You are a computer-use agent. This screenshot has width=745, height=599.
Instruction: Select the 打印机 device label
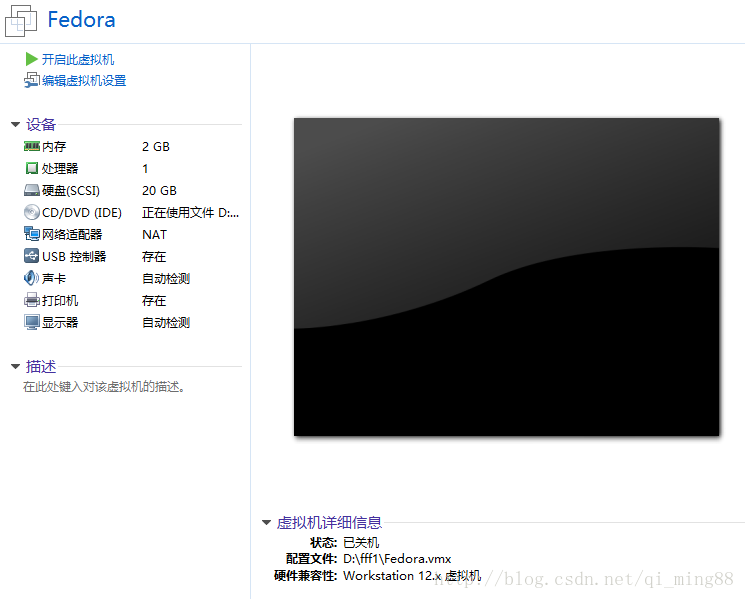coord(60,300)
